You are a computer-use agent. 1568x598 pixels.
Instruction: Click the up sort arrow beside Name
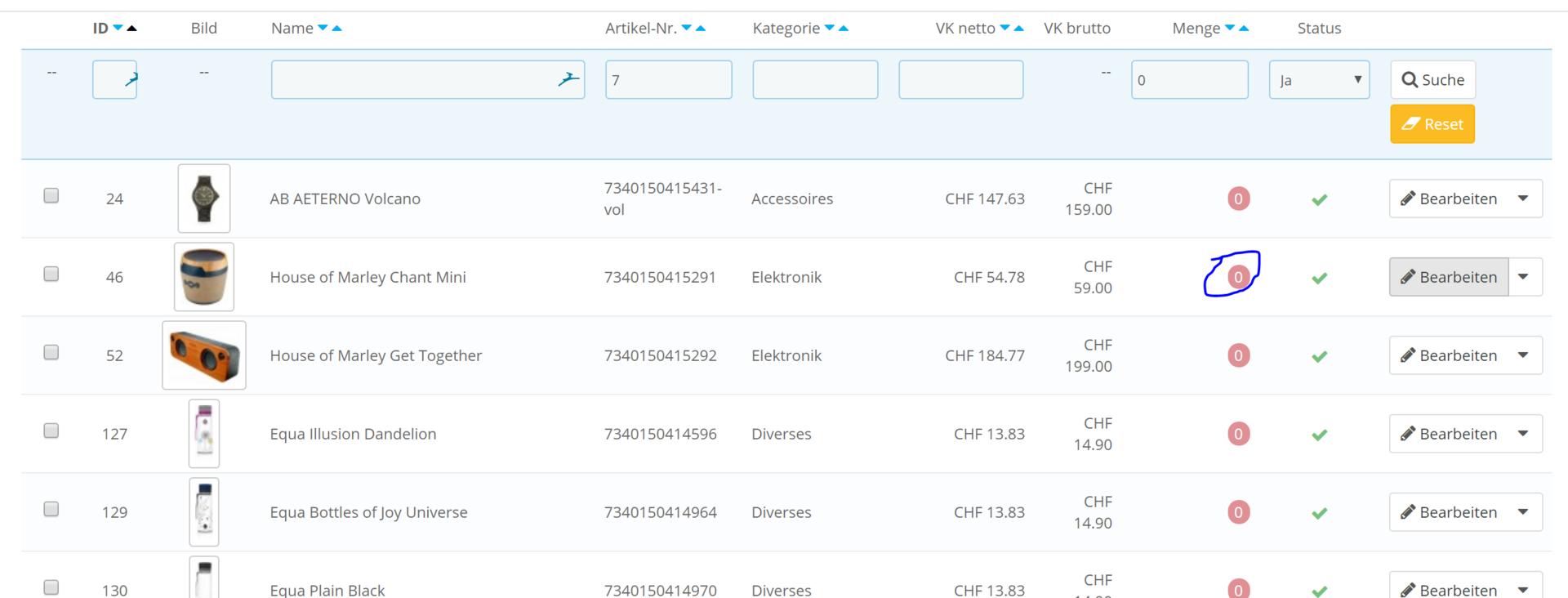click(x=336, y=29)
